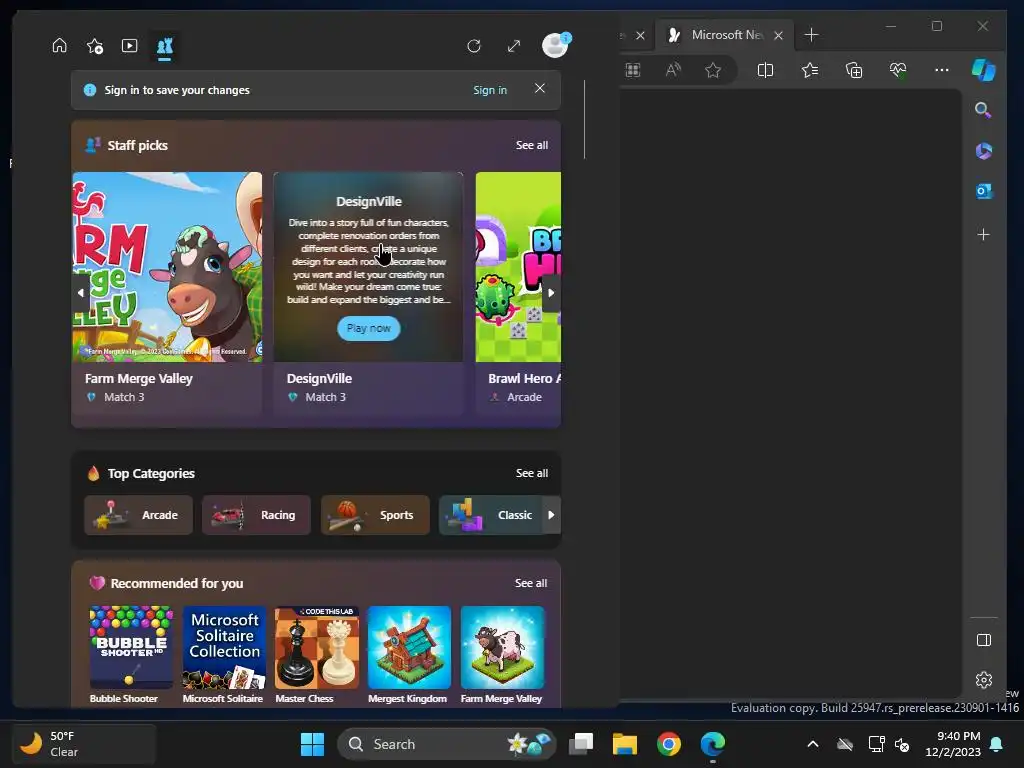This screenshot has height=768, width=1024.
Task: Launch Google Chrome from taskbar
Action: point(669,744)
